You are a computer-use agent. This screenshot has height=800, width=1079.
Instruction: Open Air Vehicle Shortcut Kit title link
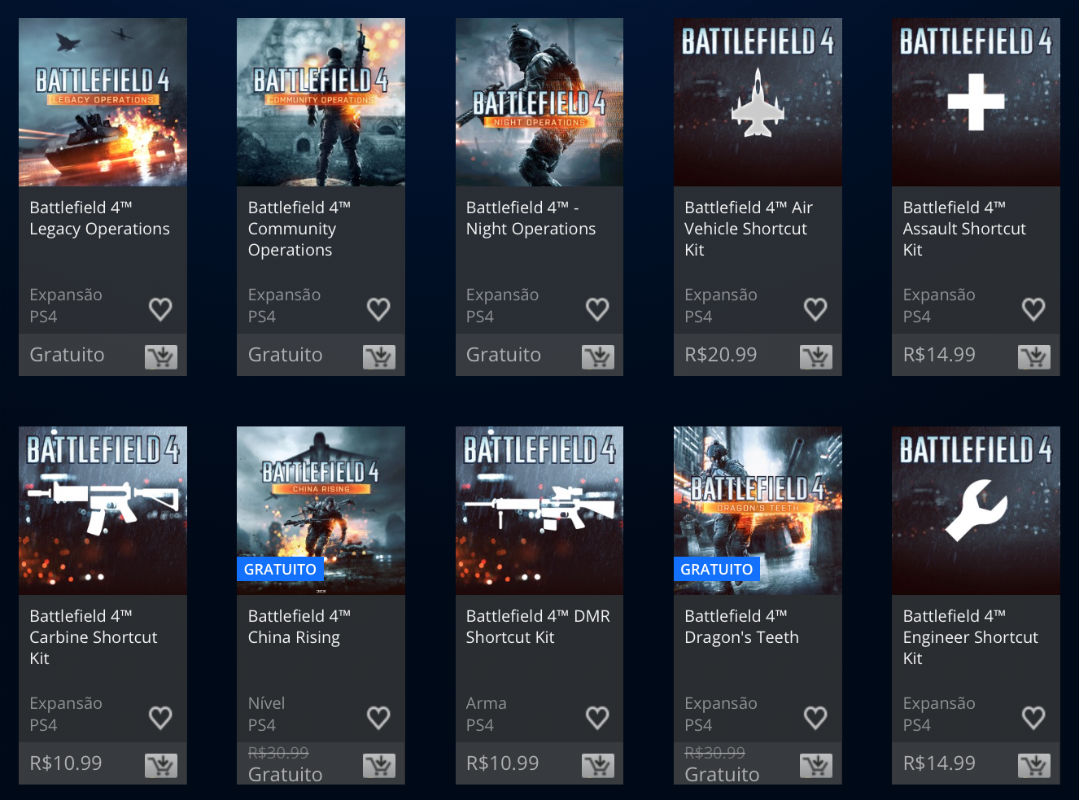[749, 228]
